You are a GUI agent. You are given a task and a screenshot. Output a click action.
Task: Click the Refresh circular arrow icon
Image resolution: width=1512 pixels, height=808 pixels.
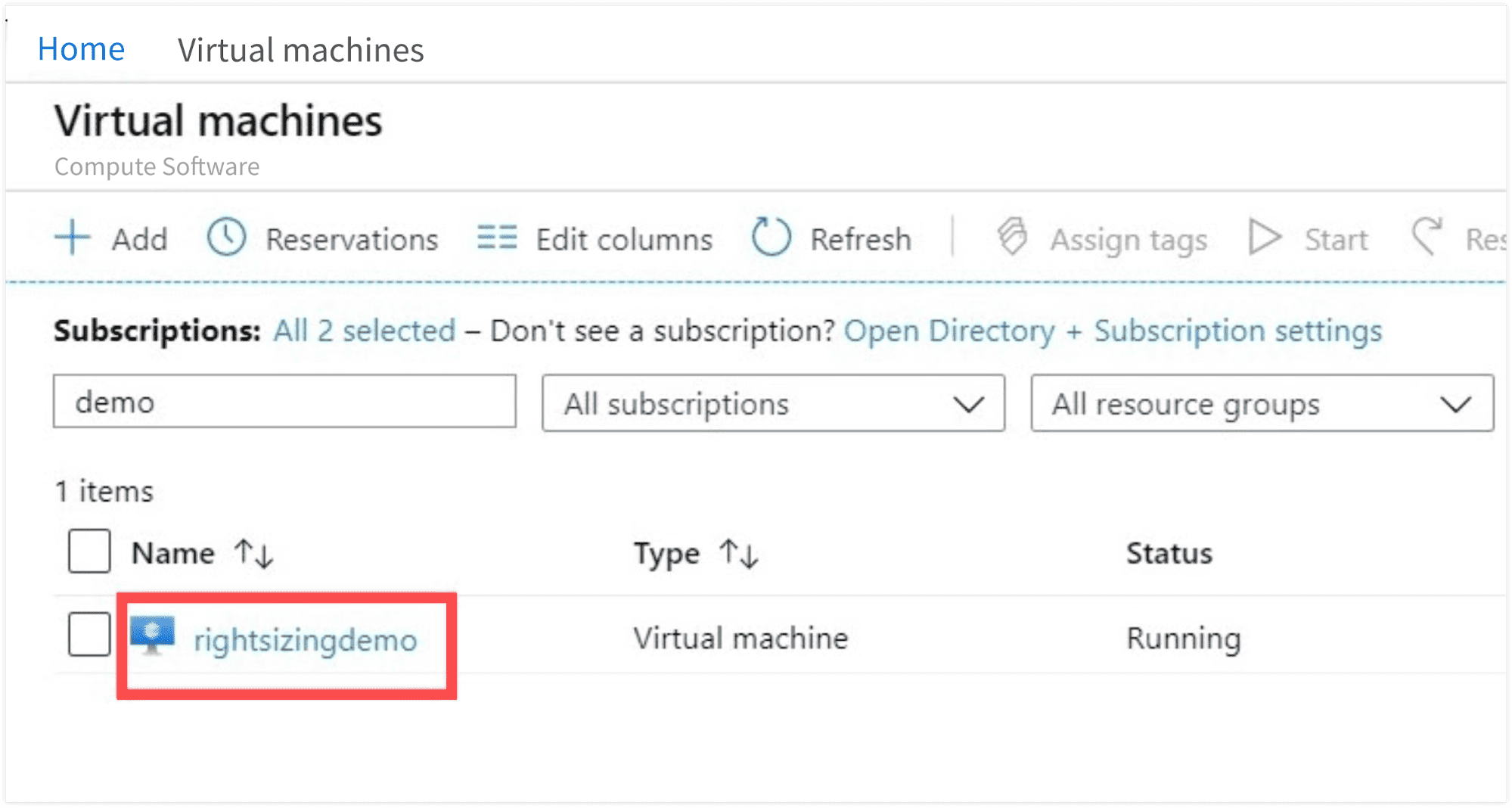point(771,238)
